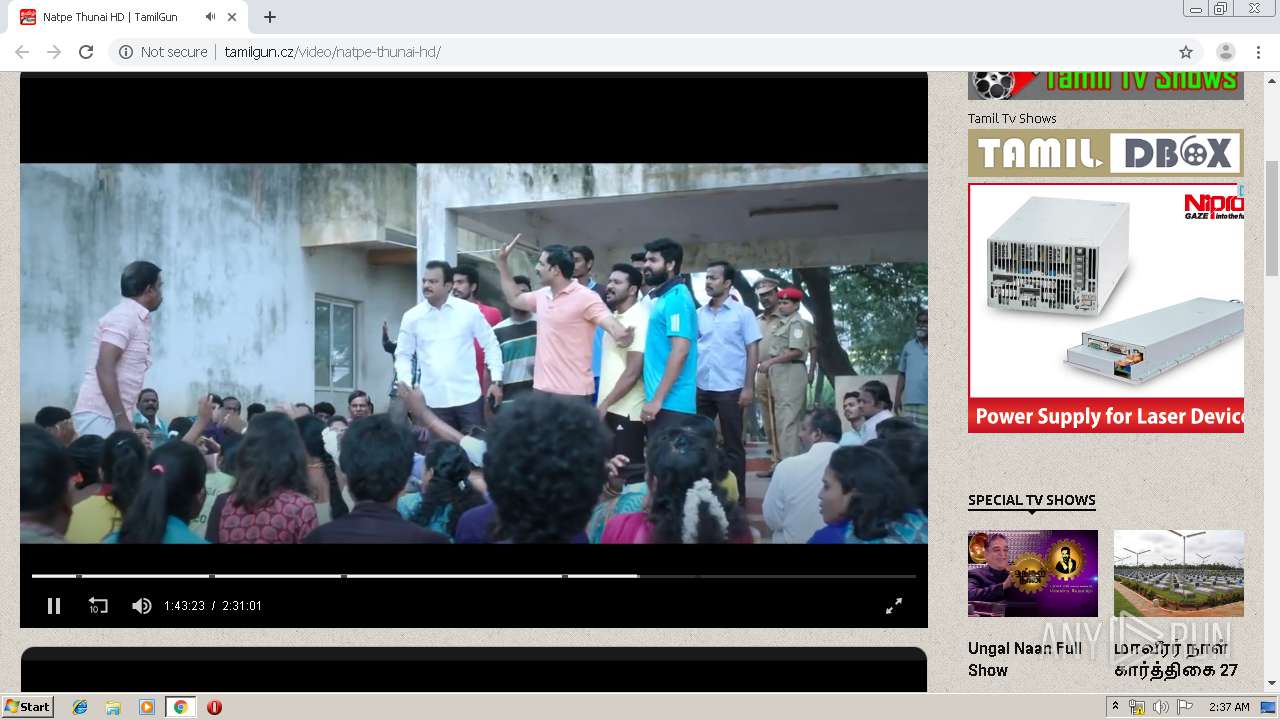Screen dimensions: 1280x720
Task: Enter fullscreen video mode
Action: (x=894, y=606)
